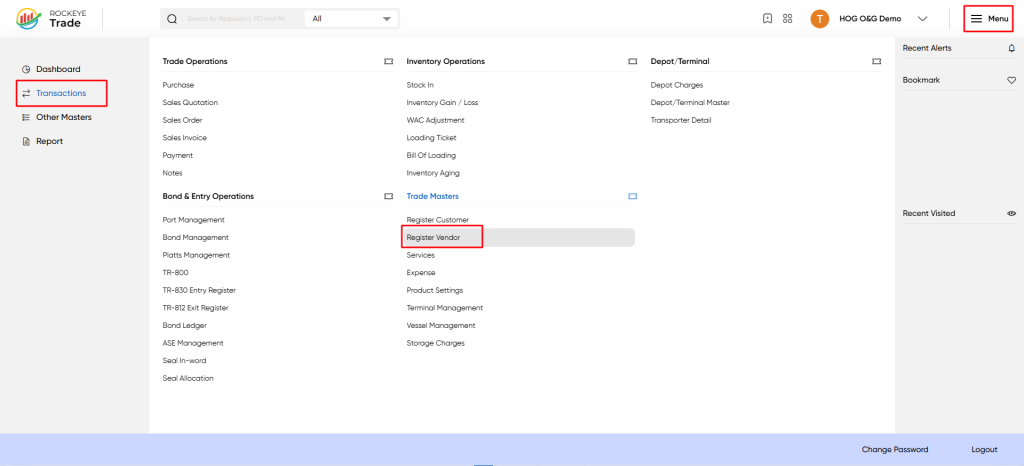The width and height of the screenshot is (1024, 466).
Task: Open Platts Management
Action: pyautogui.click(x=196, y=256)
